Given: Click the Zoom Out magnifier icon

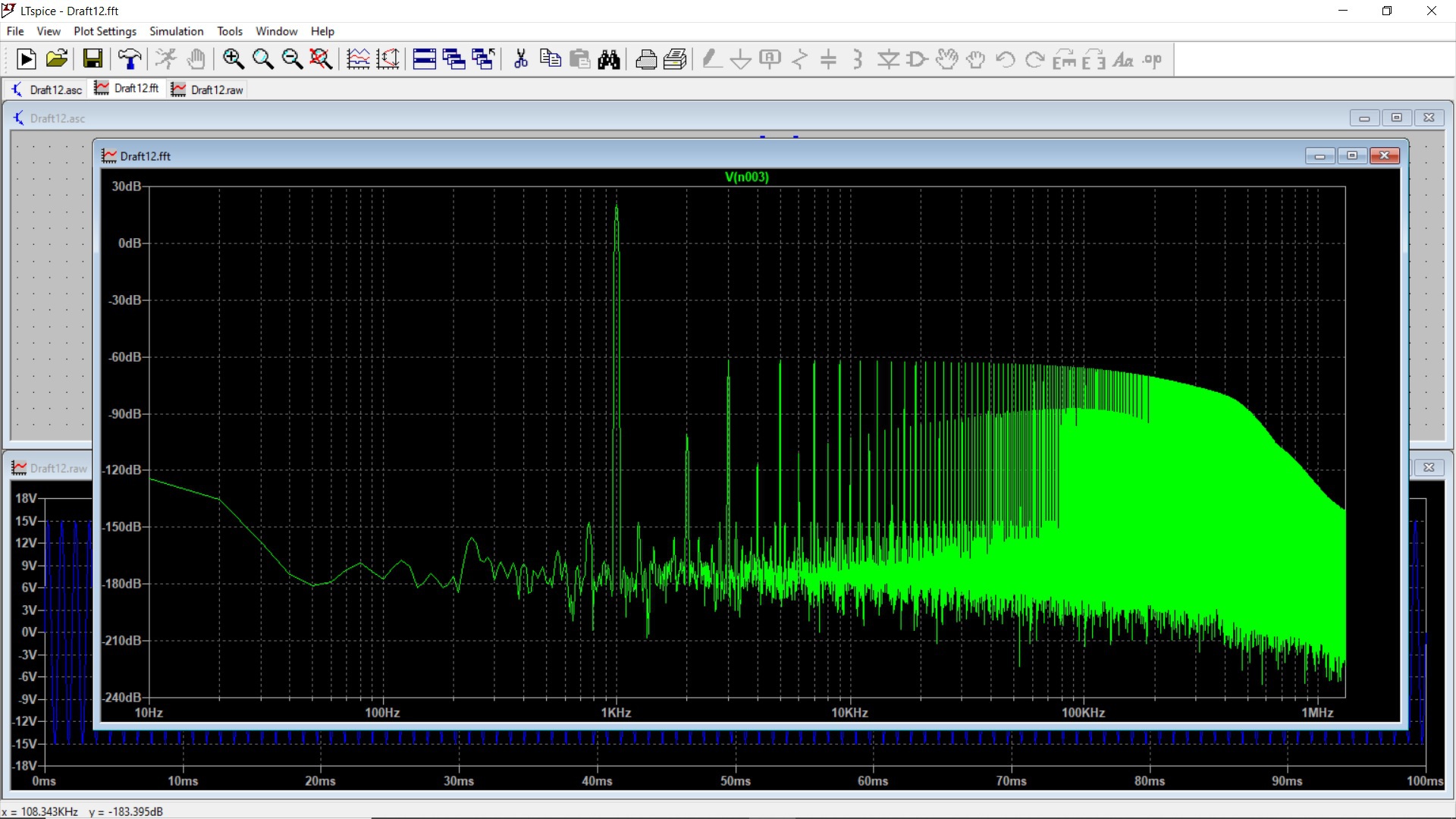Looking at the screenshot, I should pyautogui.click(x=292, y=59).
